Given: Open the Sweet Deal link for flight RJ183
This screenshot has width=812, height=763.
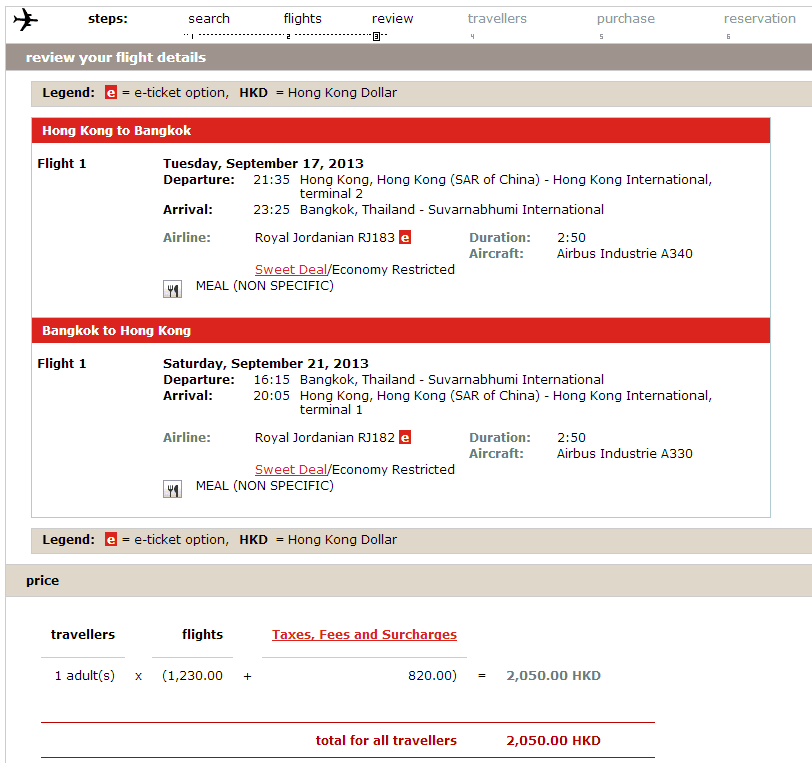Looking at the screenshot, I should coord(291,270).
